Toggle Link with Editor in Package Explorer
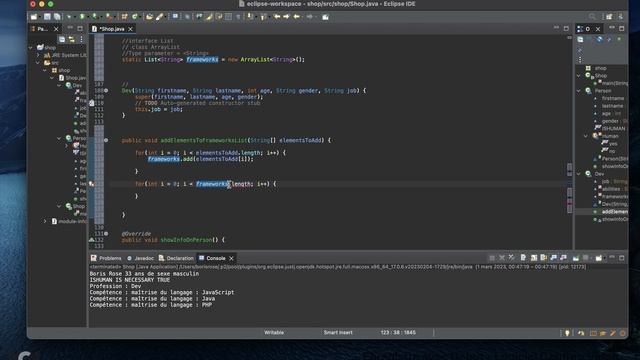This screenshot has height=360, width=640. click(71, 39)
